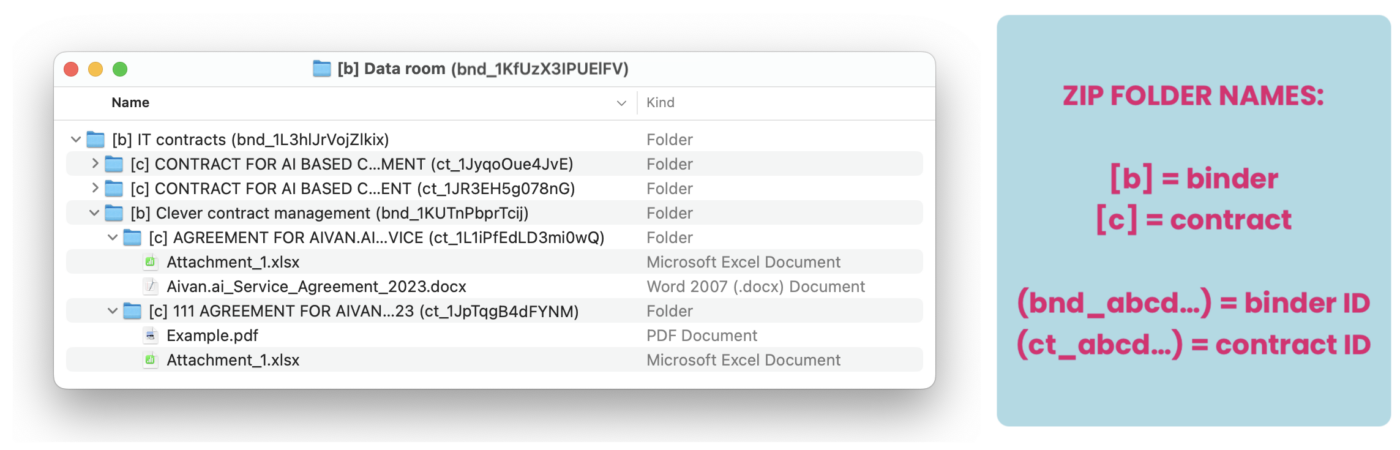
Task: Sort by the Name column header
Action: click(130, 103)
